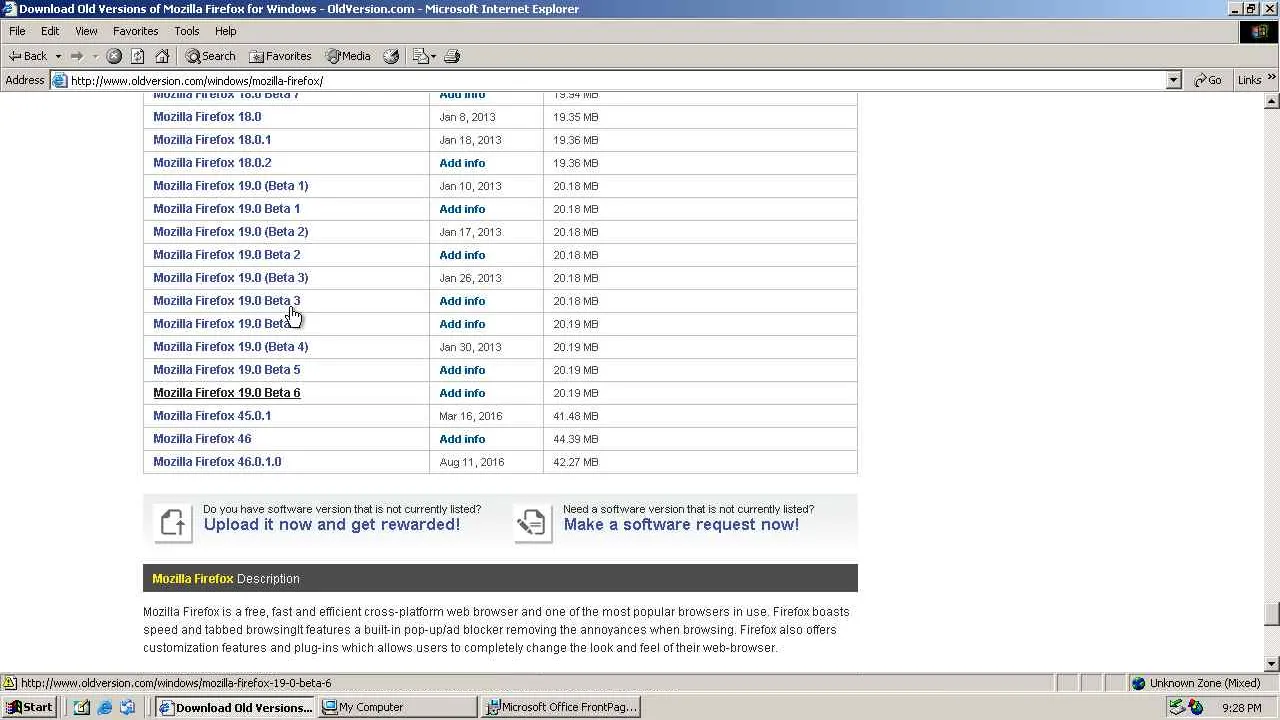Open the Mozilla Firefox 18.0 link
This screenshot has height=720, width=1280.
pyautogui.click(x=207, y=117)
